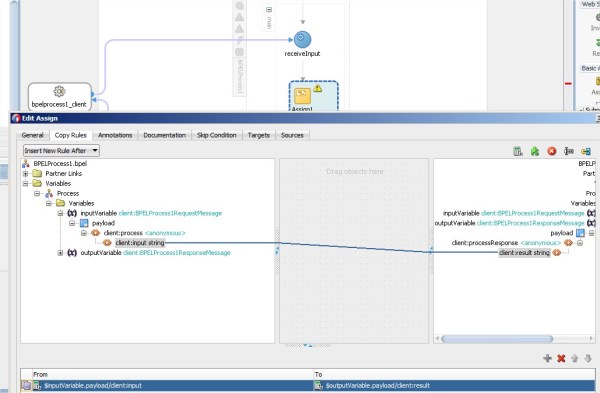Collapse the source payload node
The height and width of the screenshot is (393, 600).
(72, 223)
